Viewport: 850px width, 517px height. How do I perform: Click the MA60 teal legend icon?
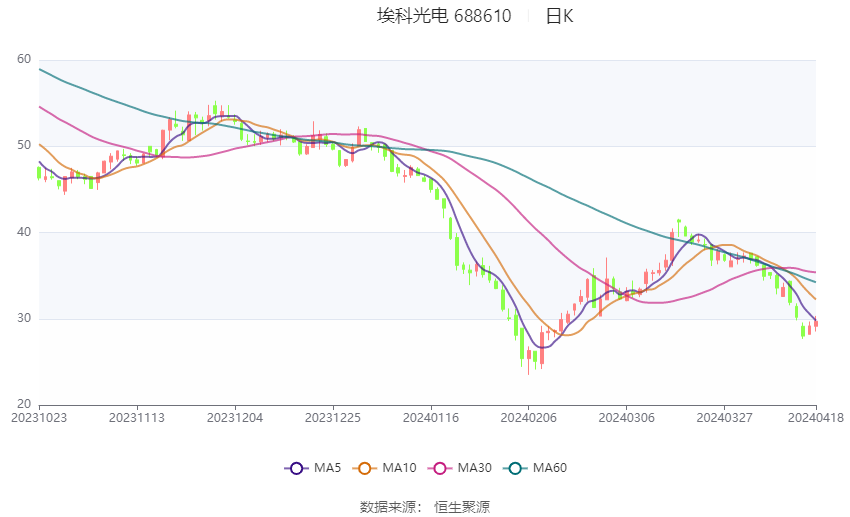pyautogui.click(x=515, y=468)
